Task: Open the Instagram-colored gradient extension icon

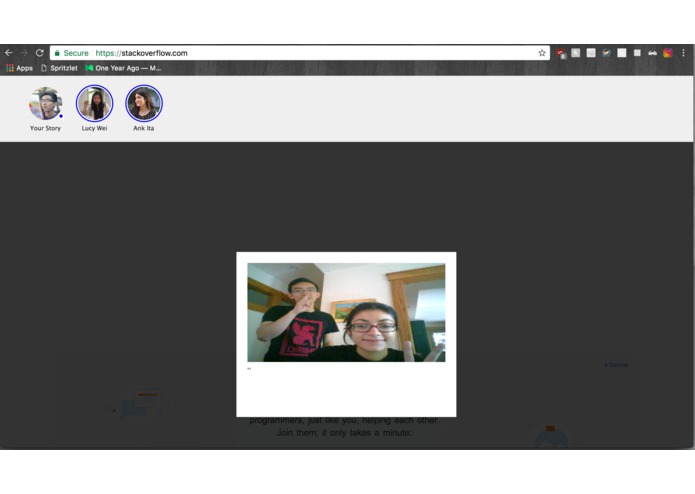Action: (x=668, y=53)
